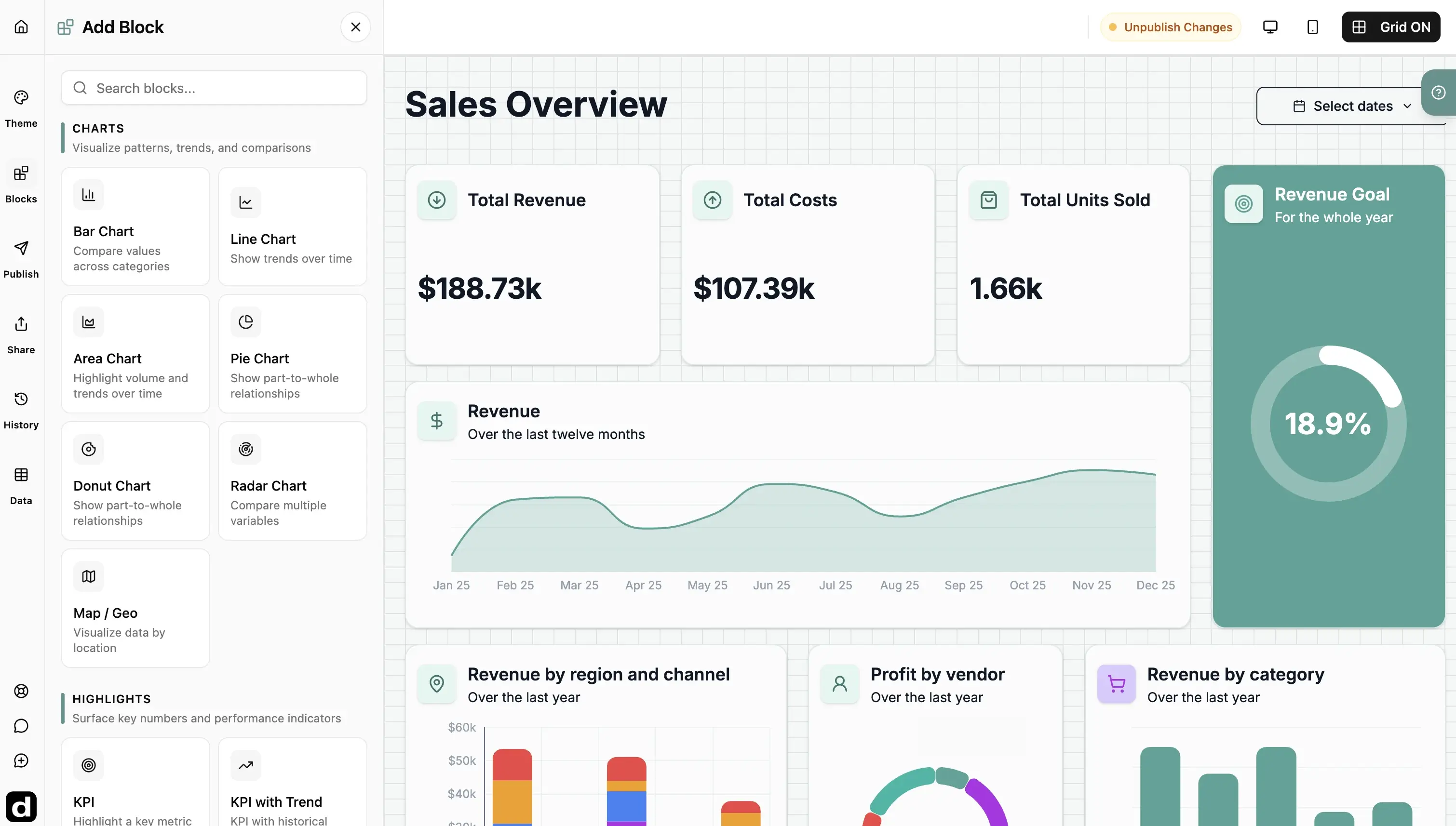Image resolution: width=1456 pixels, height=826 pixels.
Task: Click the Unpublish Changes button
Action: pos(1171,27)
